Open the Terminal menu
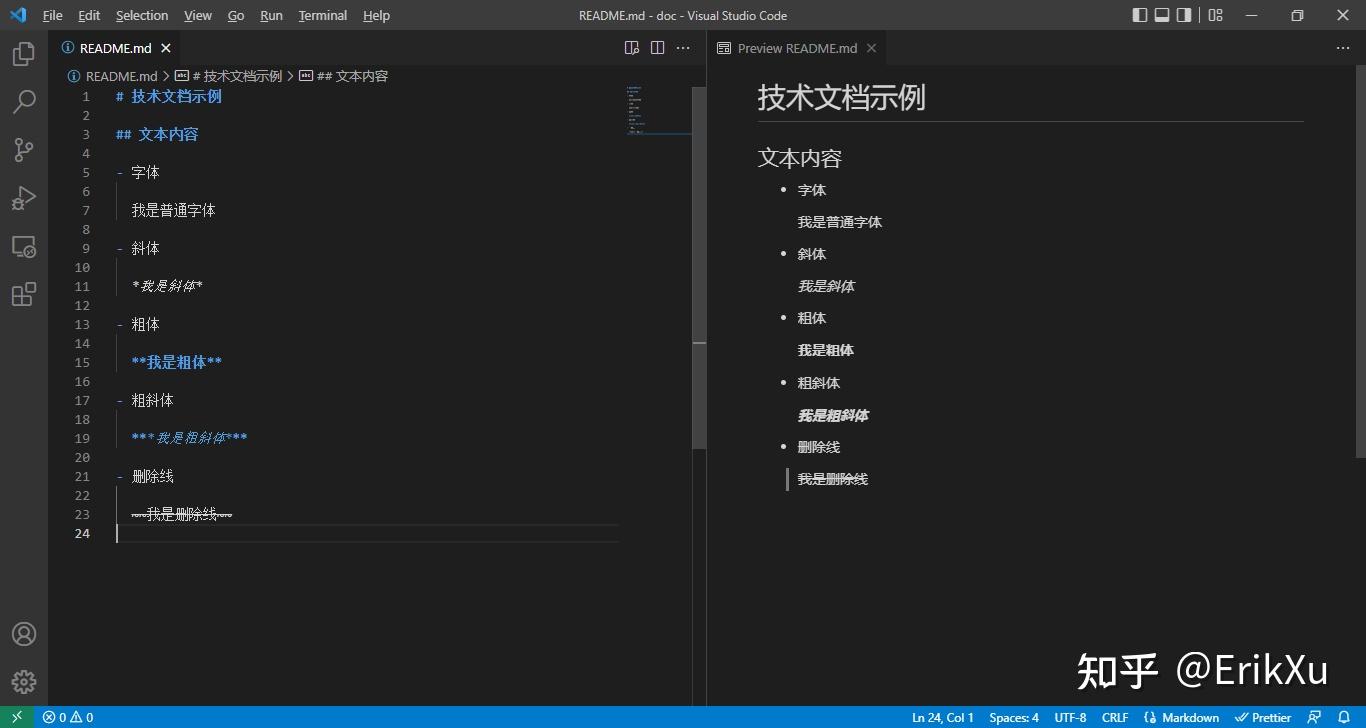 click(323, 15)
